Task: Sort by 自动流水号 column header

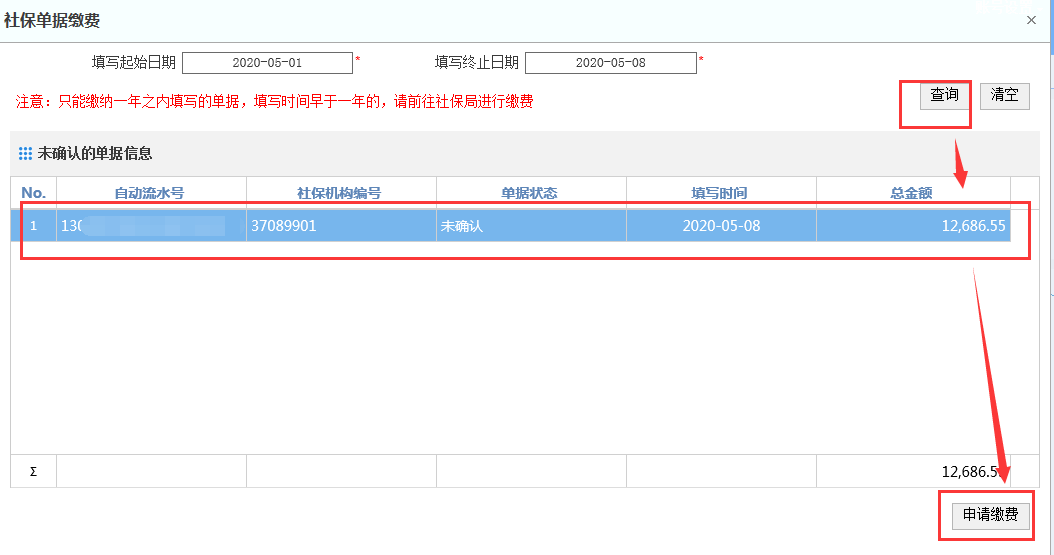Action: (151, 193)
